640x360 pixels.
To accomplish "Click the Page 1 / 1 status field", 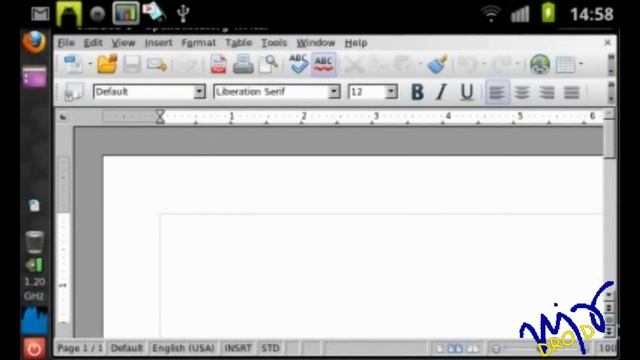I will [x=80, y=348].
